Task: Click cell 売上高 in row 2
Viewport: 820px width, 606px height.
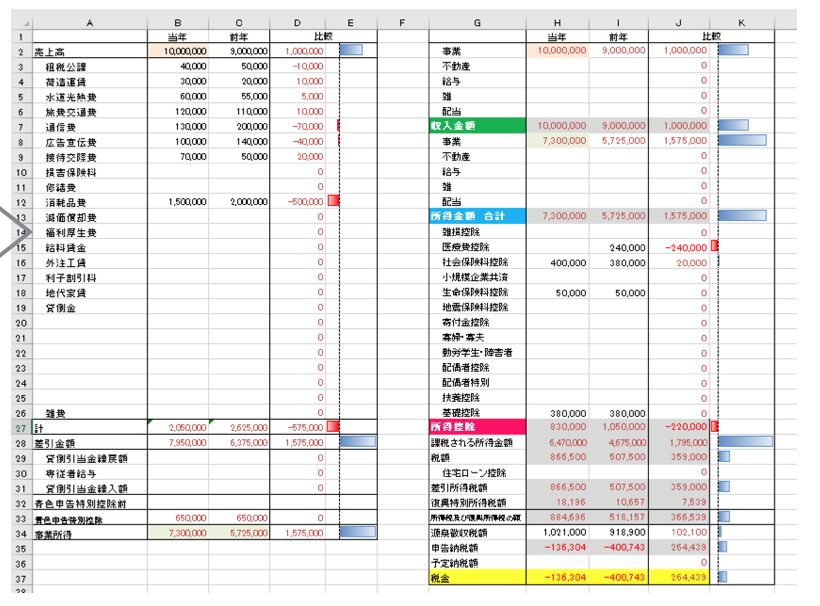Action: pos(90,51)
